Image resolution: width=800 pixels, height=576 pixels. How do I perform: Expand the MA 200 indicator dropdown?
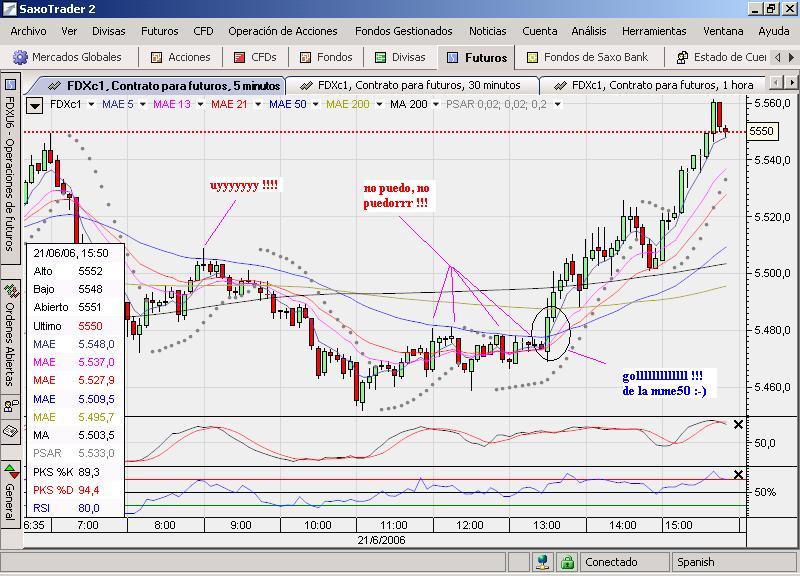[436, 105]
